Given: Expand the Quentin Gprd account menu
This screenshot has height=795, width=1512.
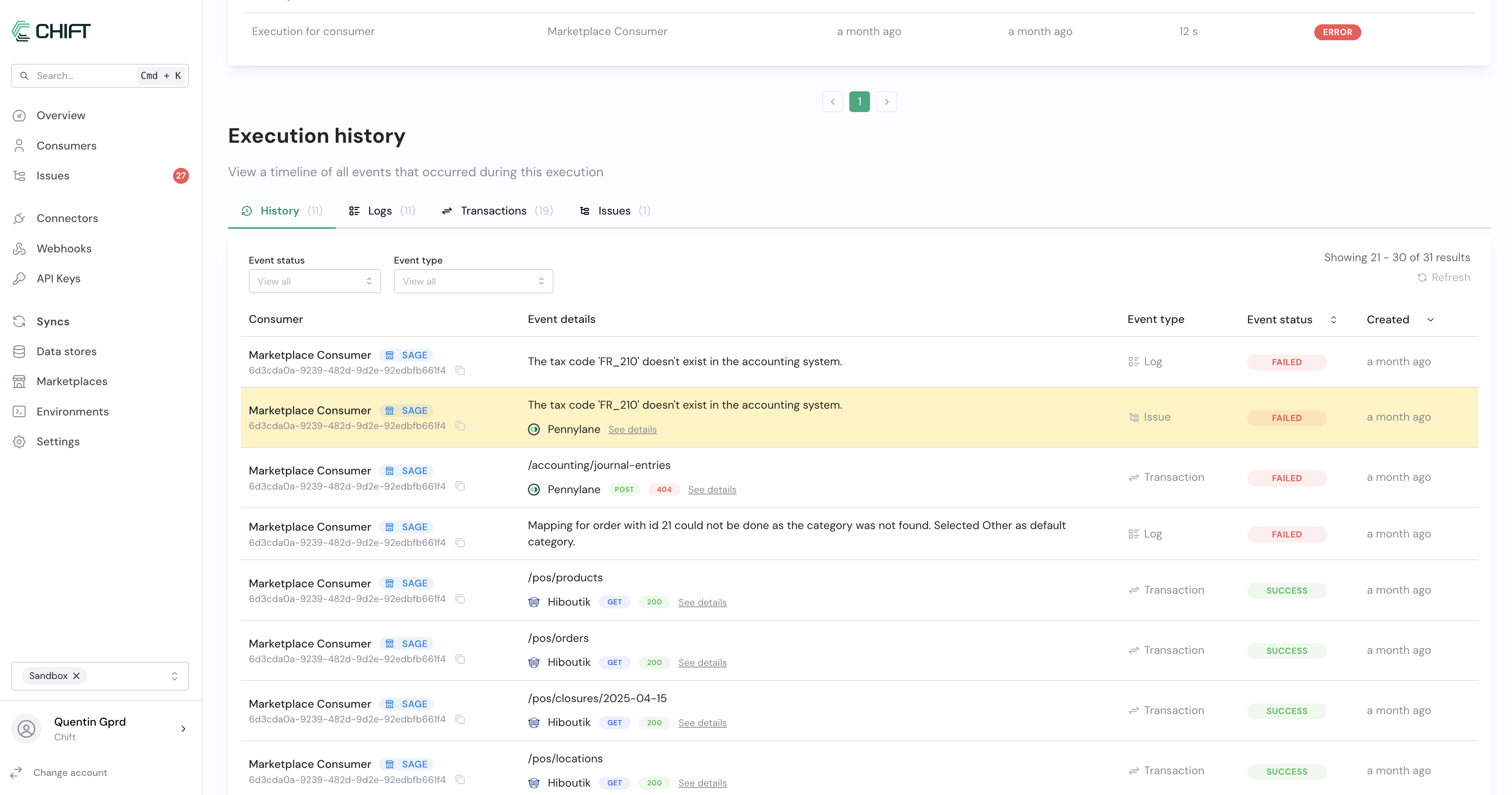Looking at the screenshot, I should click(x=183, y=729).
